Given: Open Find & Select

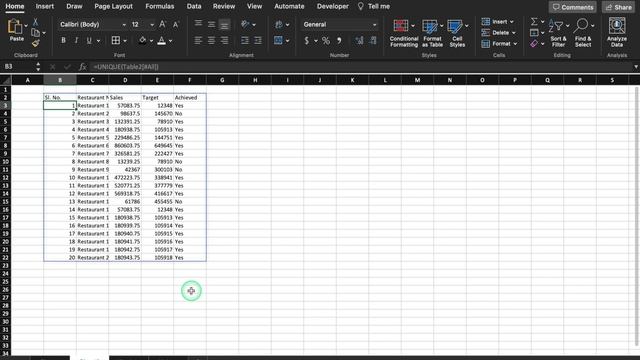Looking at the screenshot, I should [583, 33].
